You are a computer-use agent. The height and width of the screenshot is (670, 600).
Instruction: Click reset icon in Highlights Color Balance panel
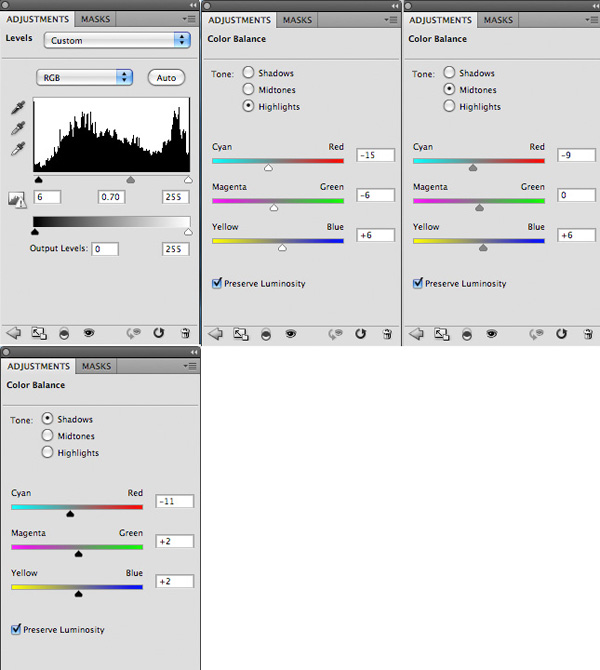pos(361,334)
